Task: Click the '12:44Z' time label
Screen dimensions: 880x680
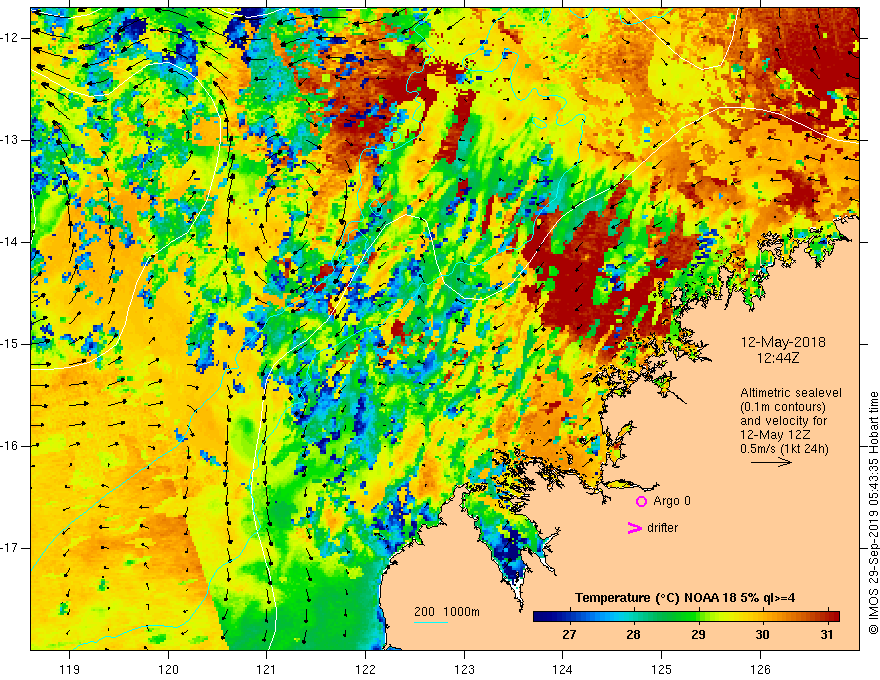Action: 777,357
